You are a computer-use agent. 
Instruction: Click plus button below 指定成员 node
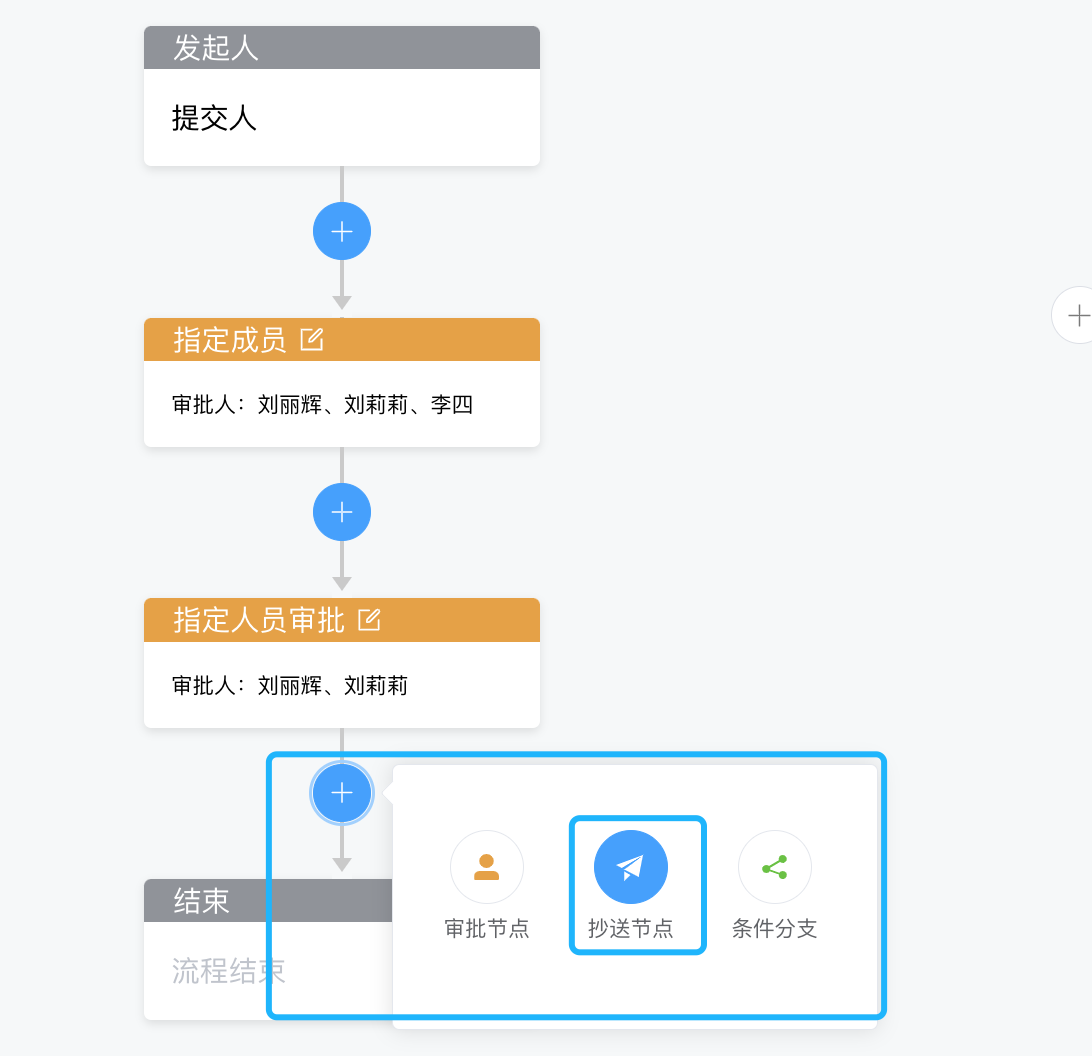[x=341, y=512]
